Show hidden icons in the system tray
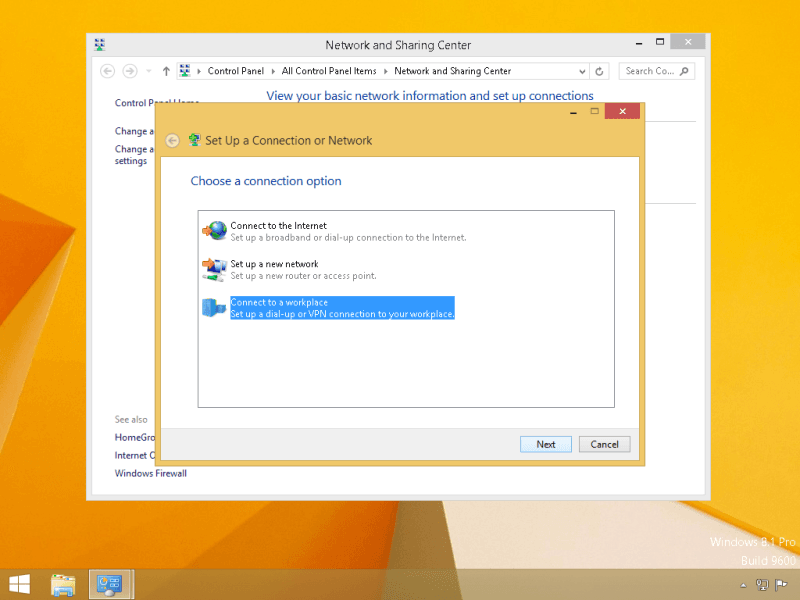This screenshot has width=800, height=600. coord(743,585)
